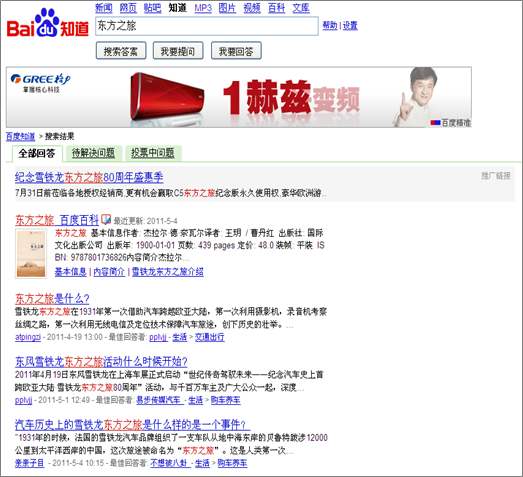Open the 交通出行 category link
The height and width of the screenshot is (477, 523).
209,337
